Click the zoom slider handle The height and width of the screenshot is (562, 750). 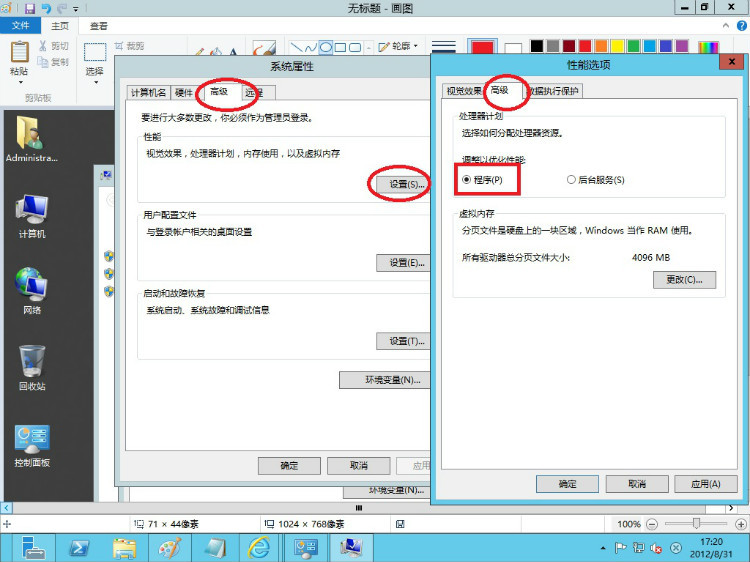coord(696,524)
